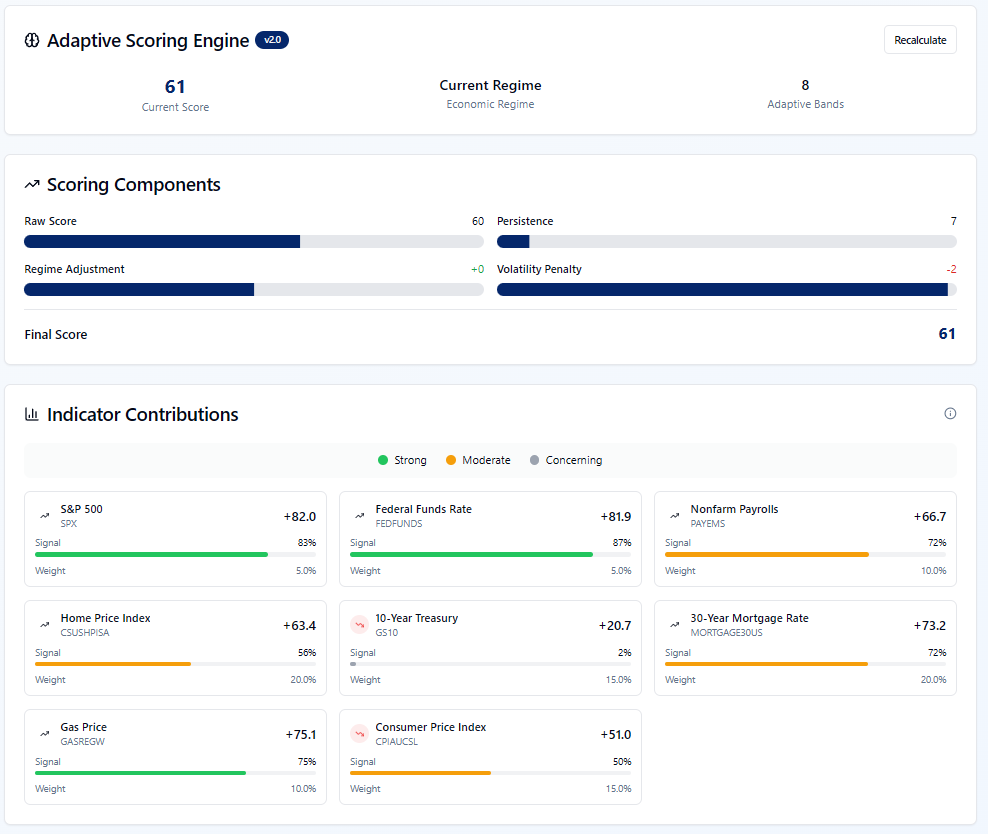This screenshot has height=834, width=988.
Task: Click the trend icon beside Scoring Components
Action: pyautogui.click(x=32, y=184)
